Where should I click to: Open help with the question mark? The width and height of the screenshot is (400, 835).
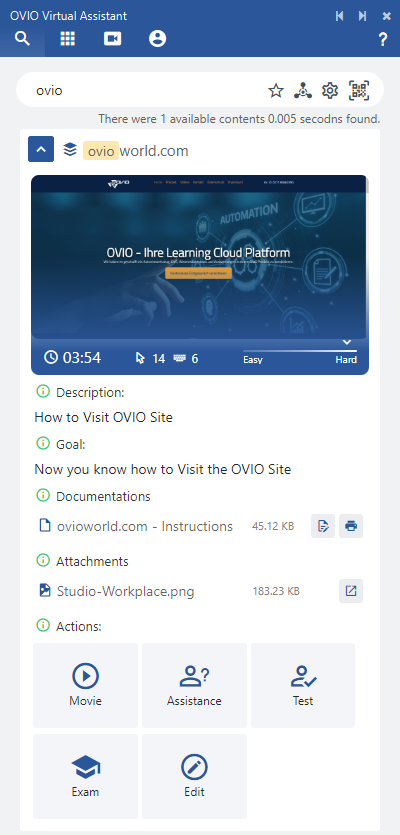(x=382, y=39)
